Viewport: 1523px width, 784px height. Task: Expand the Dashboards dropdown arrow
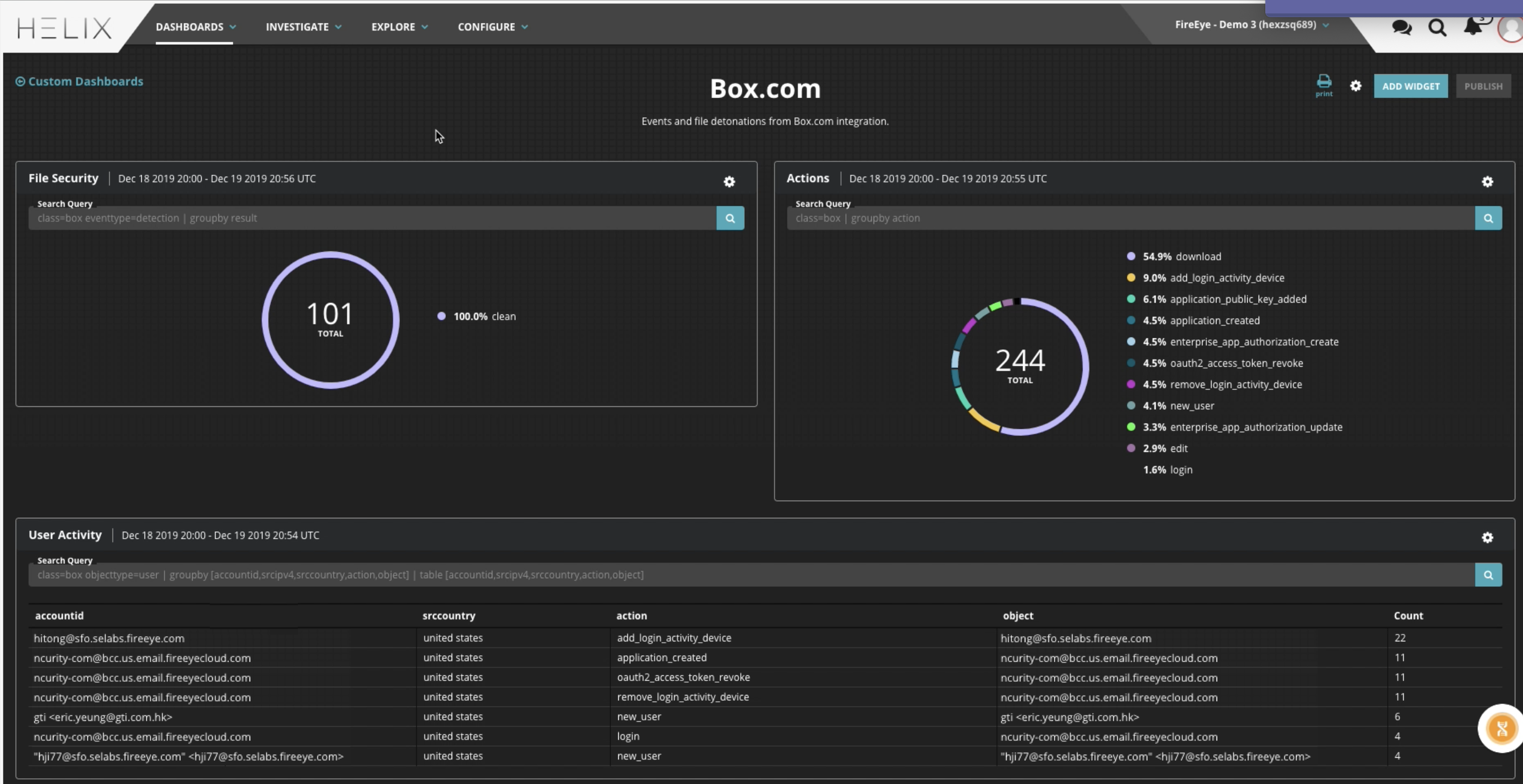(x=233, y=27)
